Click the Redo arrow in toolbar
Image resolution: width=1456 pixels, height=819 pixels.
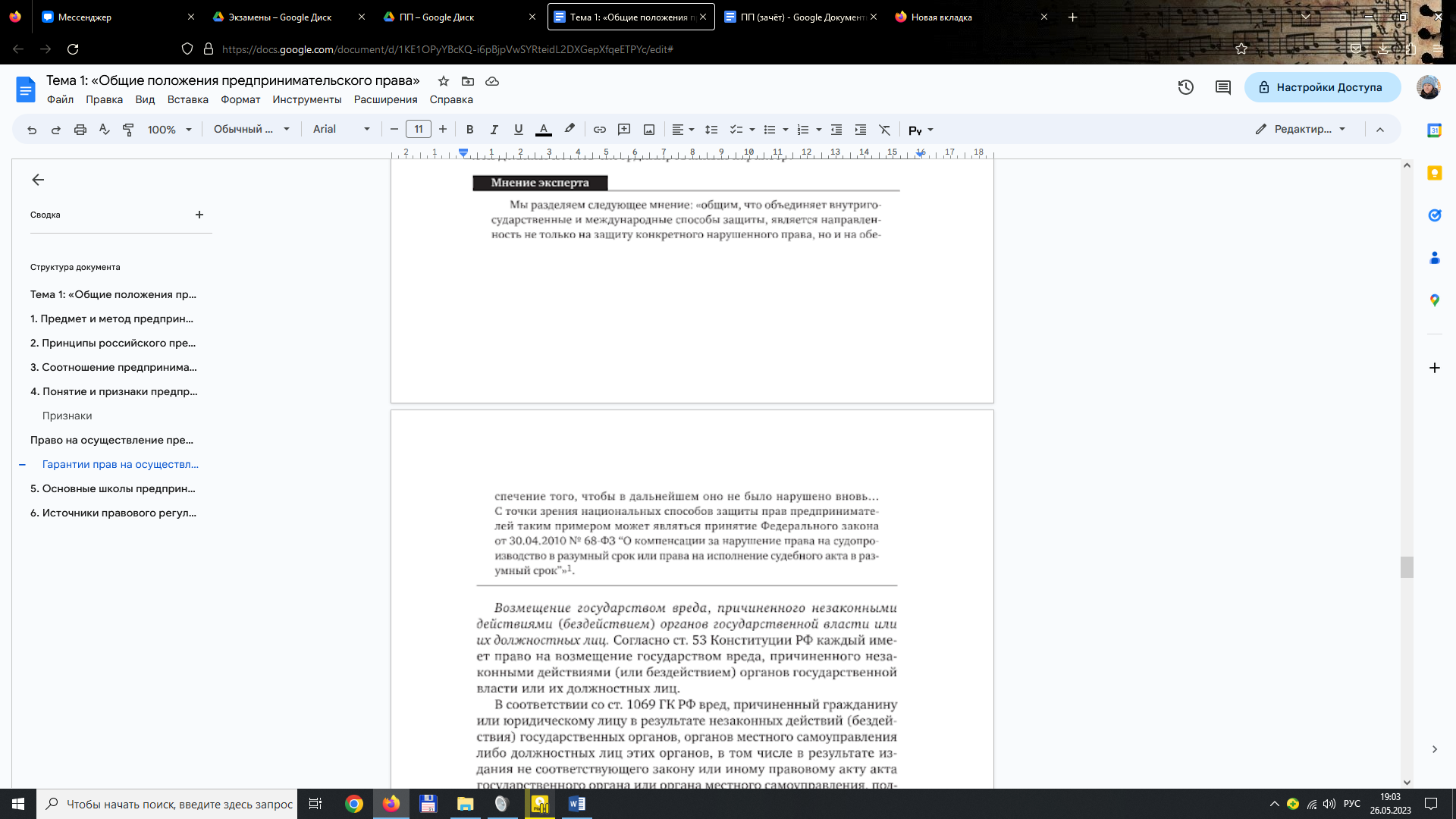pyautogui.click(x=56, y=130)
